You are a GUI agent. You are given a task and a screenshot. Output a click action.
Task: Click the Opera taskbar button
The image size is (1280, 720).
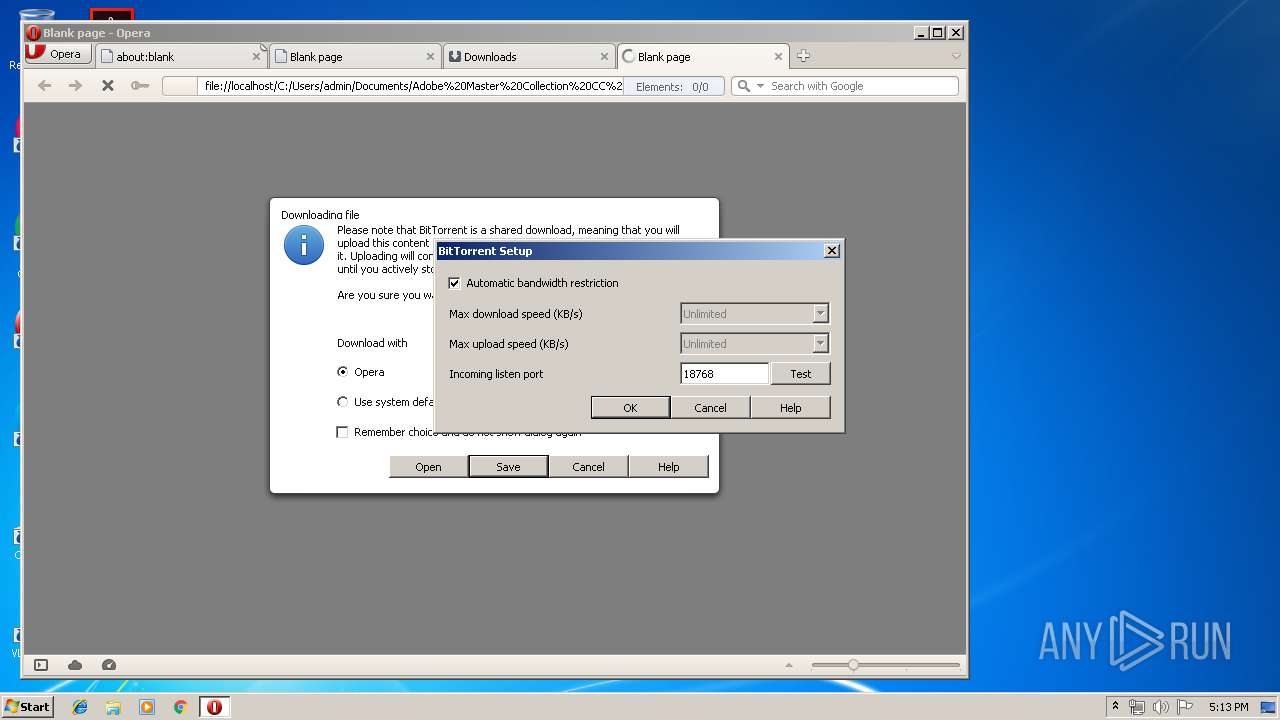click(214, 707)
